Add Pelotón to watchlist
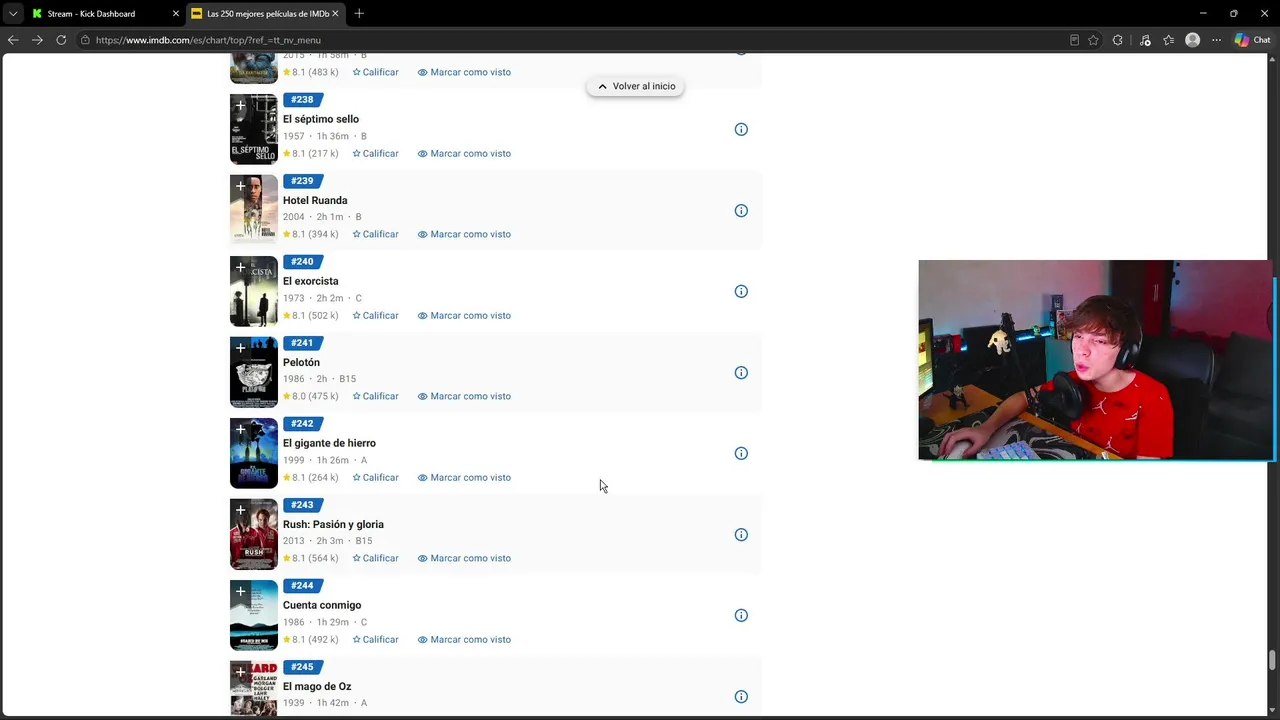 [x=240, y=348]
